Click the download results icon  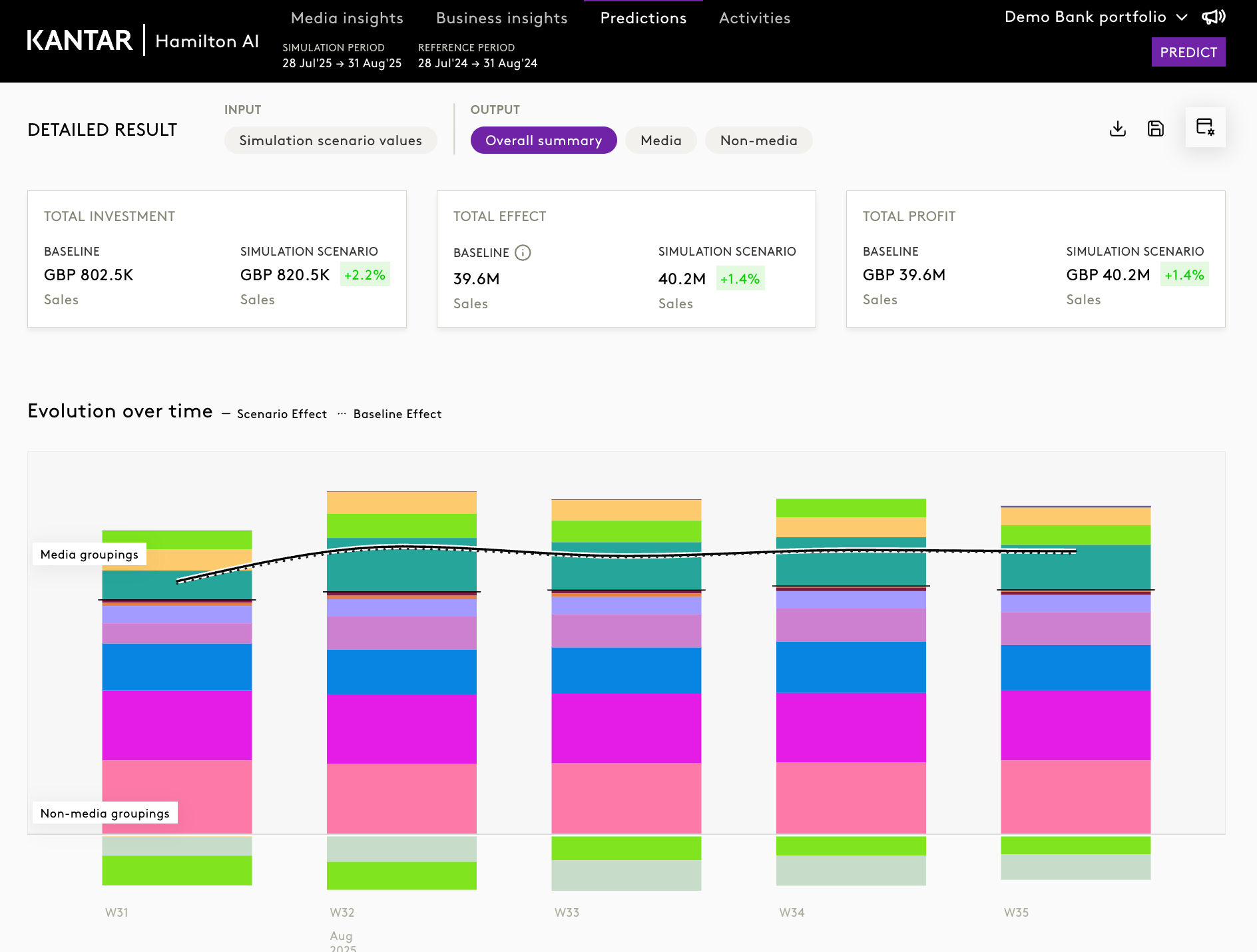(x=1118, y=128)
